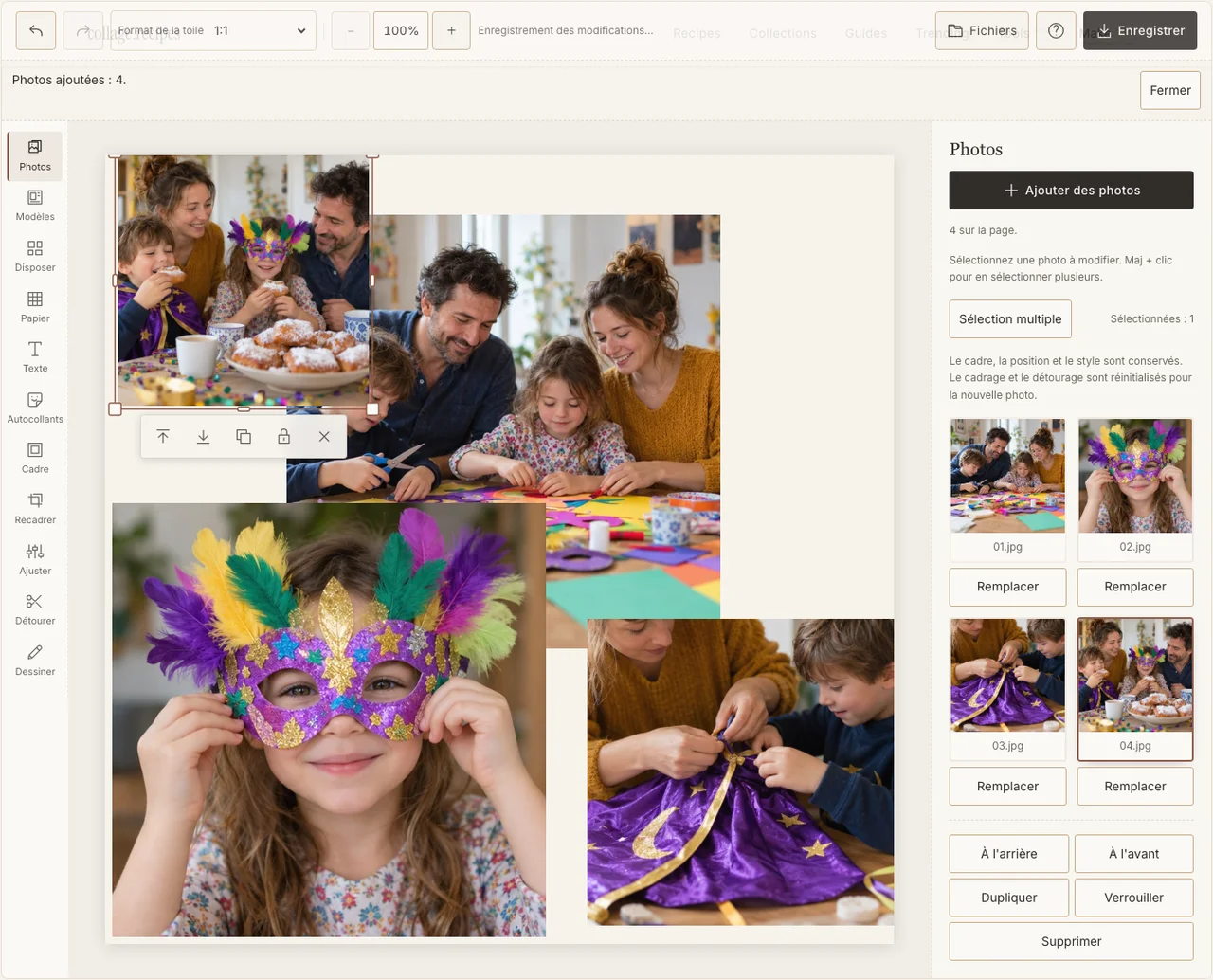Image resolution: width=1213 pixels, height=980 pixels.
Task: Click the lock icon in floating toolbar
Action: pyautogui.click(x=283, y=437)
